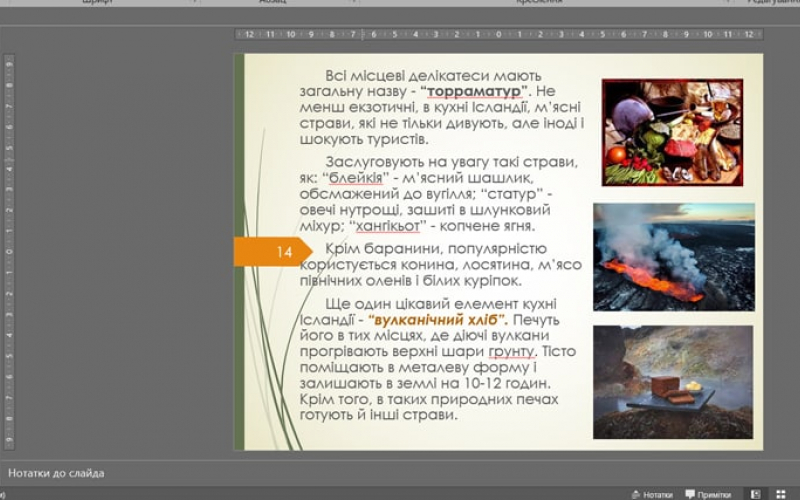Switch to Slide Sorter view icon
The width and height of the screenshot is (800, 500).
(781, 494)
